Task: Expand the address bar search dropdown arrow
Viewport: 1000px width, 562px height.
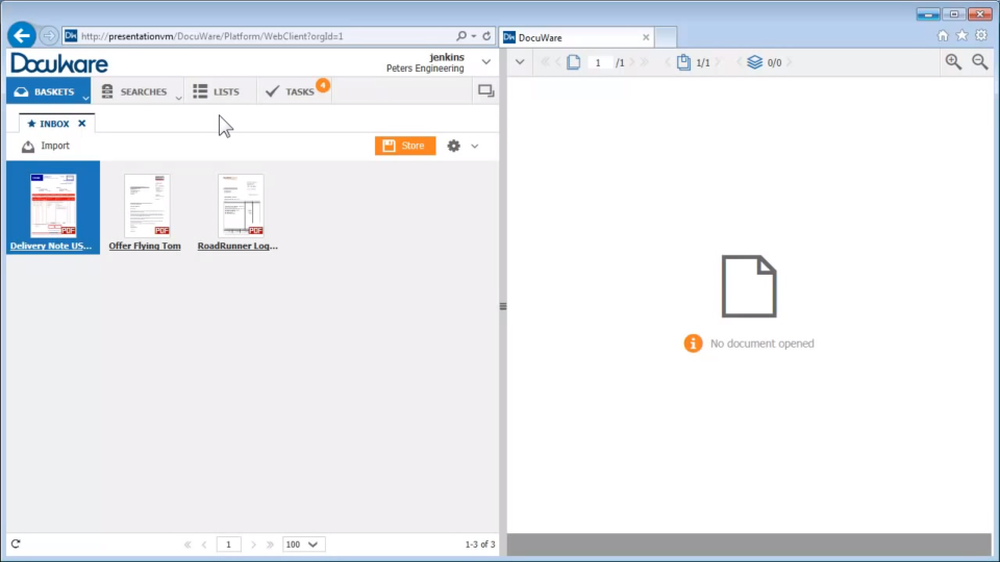Action: (x=473, y=36)
